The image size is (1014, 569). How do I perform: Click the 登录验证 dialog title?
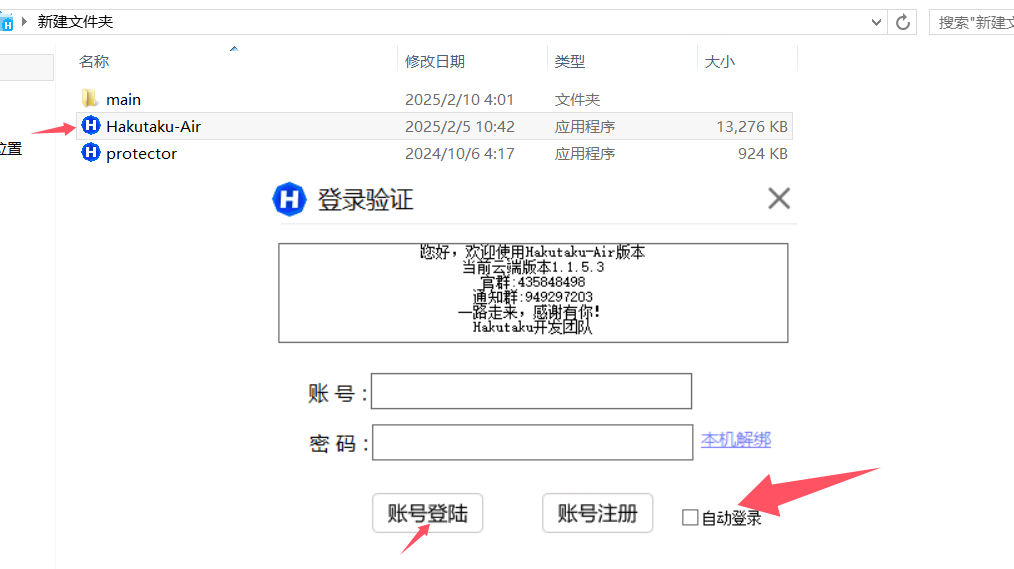point(365,199)
